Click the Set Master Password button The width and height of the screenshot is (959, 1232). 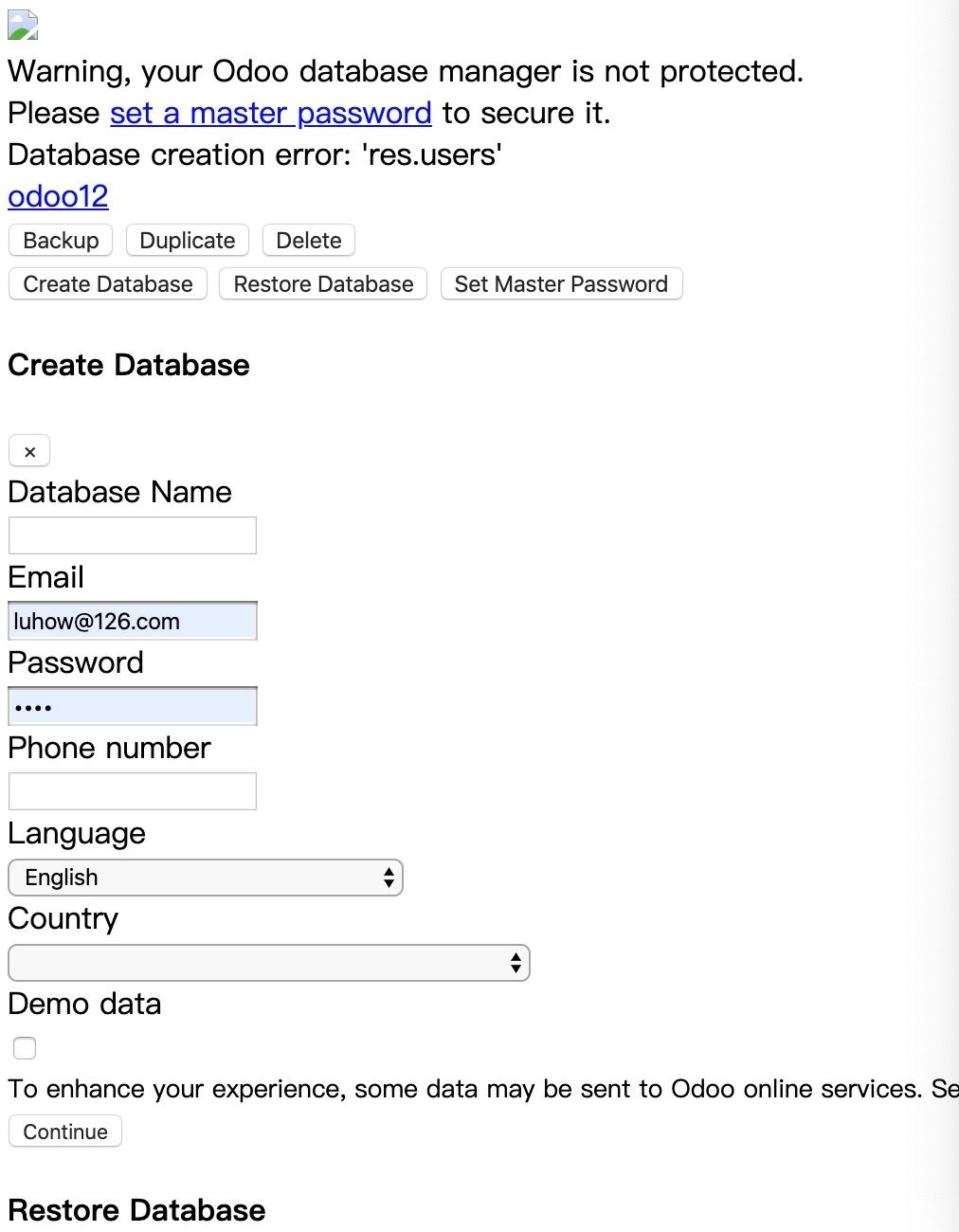(x=561, y=284)
